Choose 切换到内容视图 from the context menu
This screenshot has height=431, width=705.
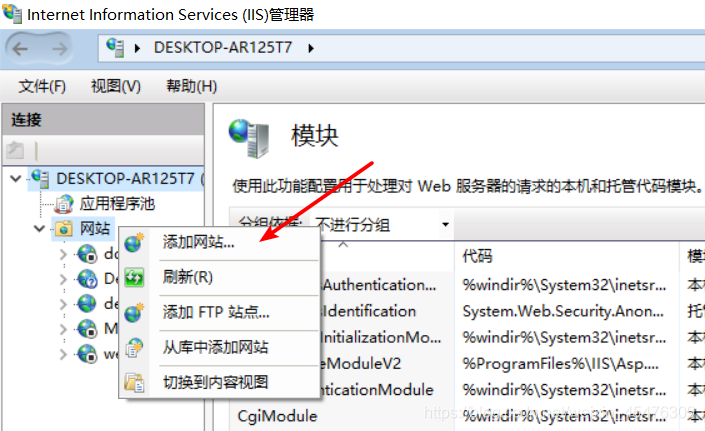click(x=219, y=382)
